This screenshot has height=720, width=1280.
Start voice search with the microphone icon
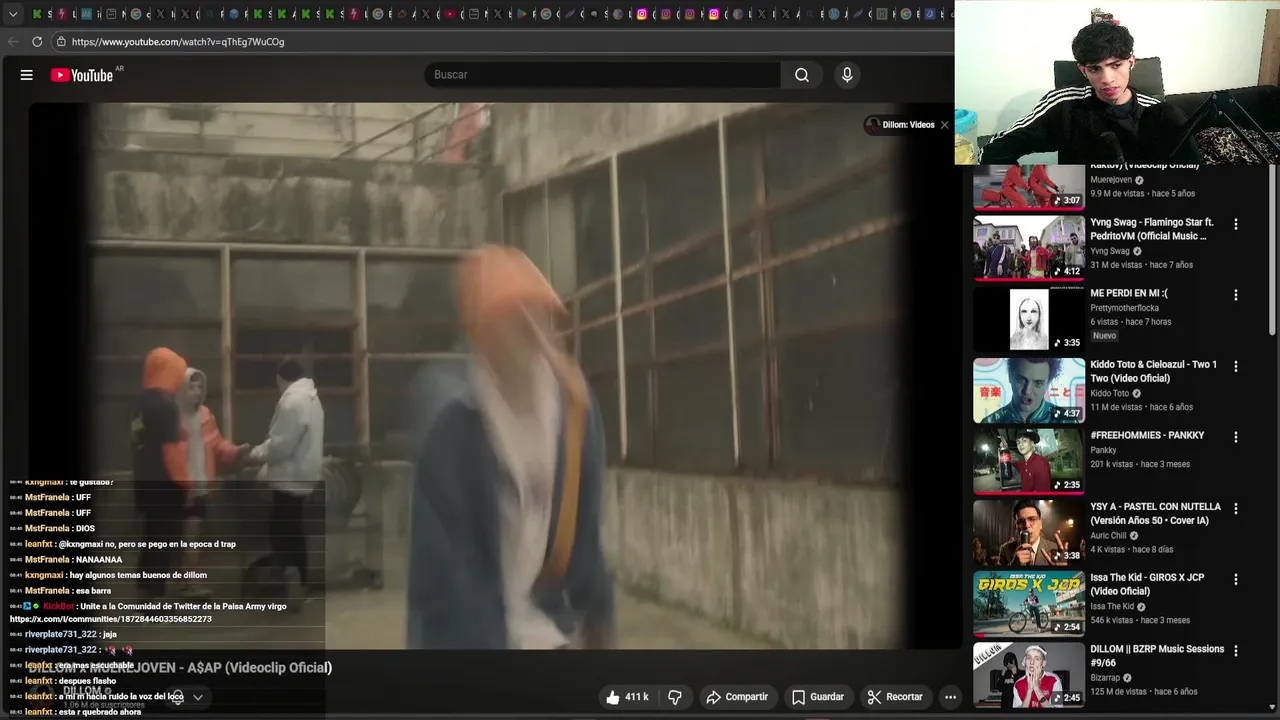pyautogui.click(x=847, y=75)
